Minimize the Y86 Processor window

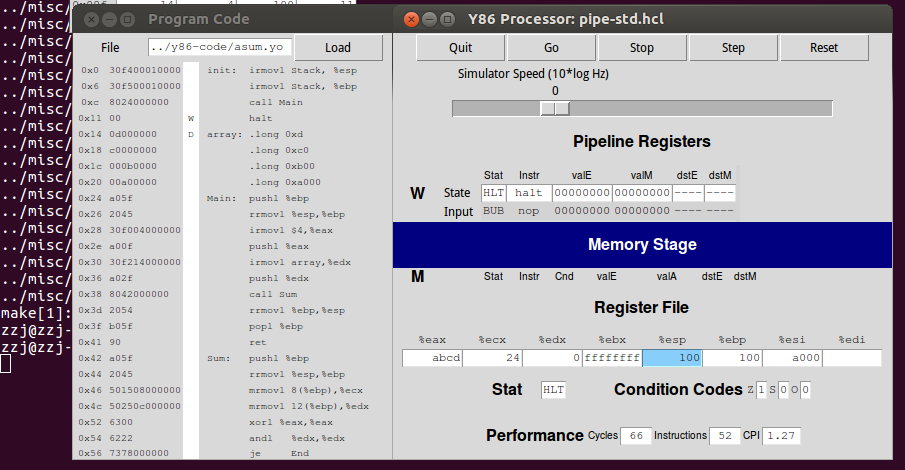(x=429, y=20)
